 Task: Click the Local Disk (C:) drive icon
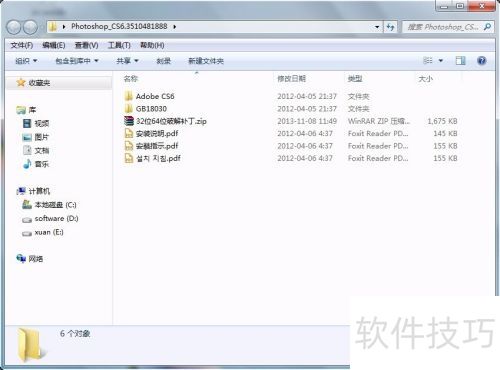(27, 204)
